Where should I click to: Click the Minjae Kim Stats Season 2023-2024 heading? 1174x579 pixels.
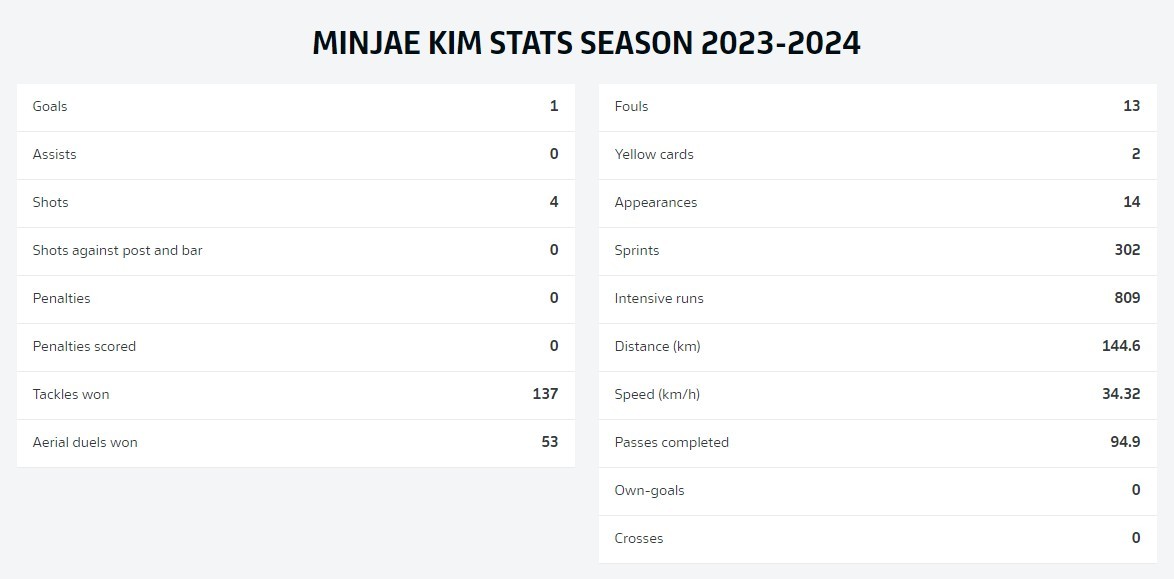click(x=586, y=43)
